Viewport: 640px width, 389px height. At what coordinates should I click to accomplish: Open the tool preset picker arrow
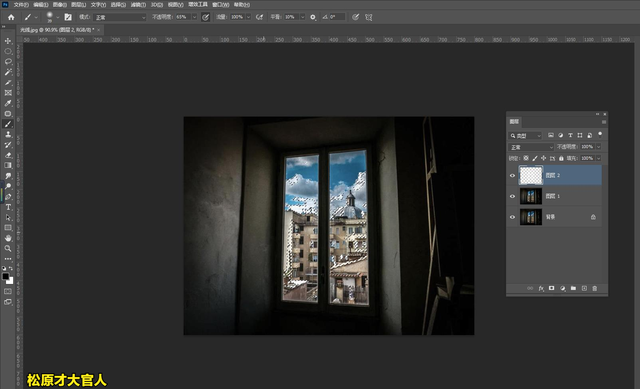click(36, 17)
